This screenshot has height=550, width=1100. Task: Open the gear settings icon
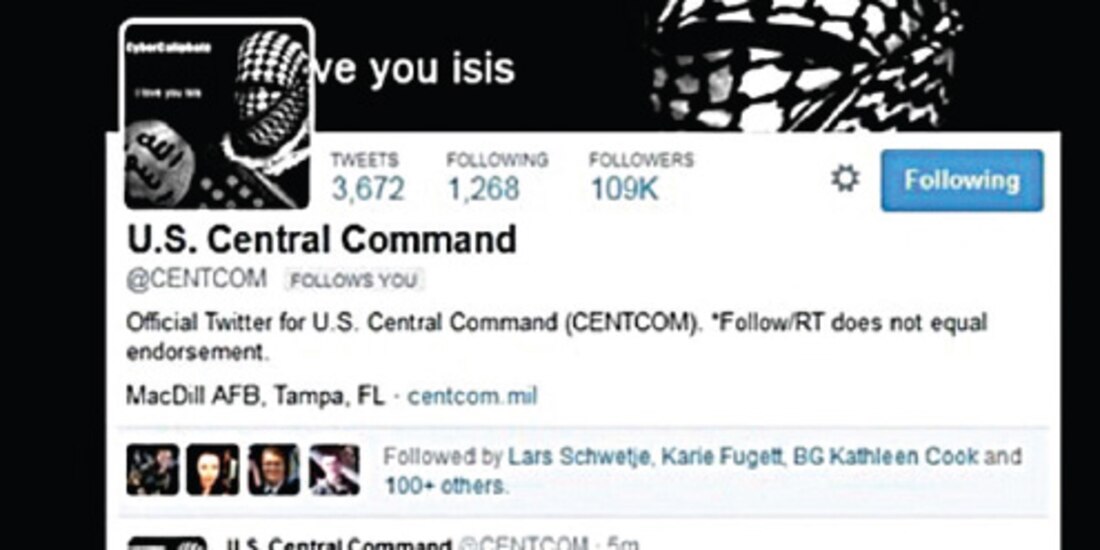click(845, 179)
